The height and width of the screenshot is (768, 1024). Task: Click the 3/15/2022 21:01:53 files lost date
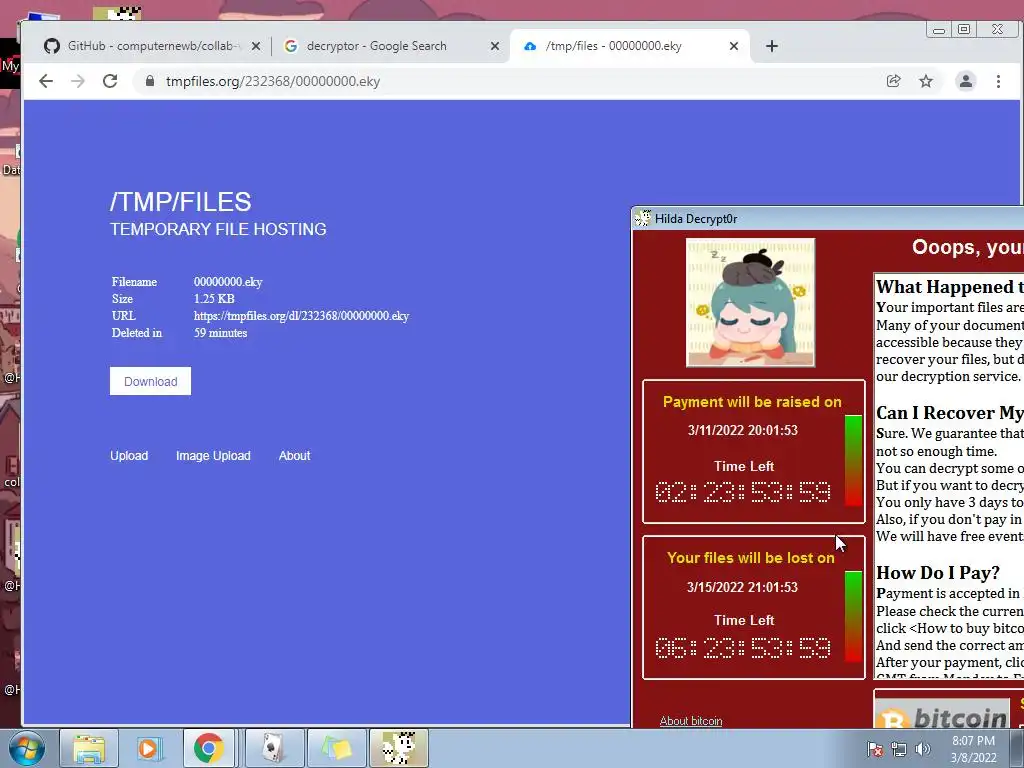tap(743, 587)
